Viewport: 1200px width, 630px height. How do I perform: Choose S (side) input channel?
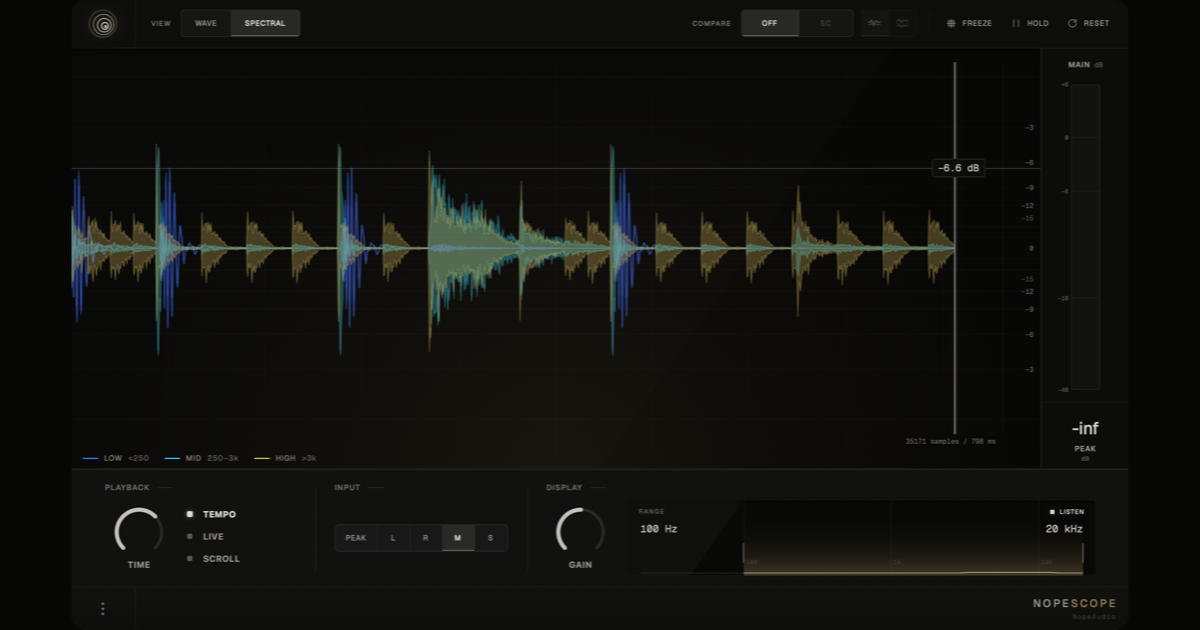(x=490, y=538)
